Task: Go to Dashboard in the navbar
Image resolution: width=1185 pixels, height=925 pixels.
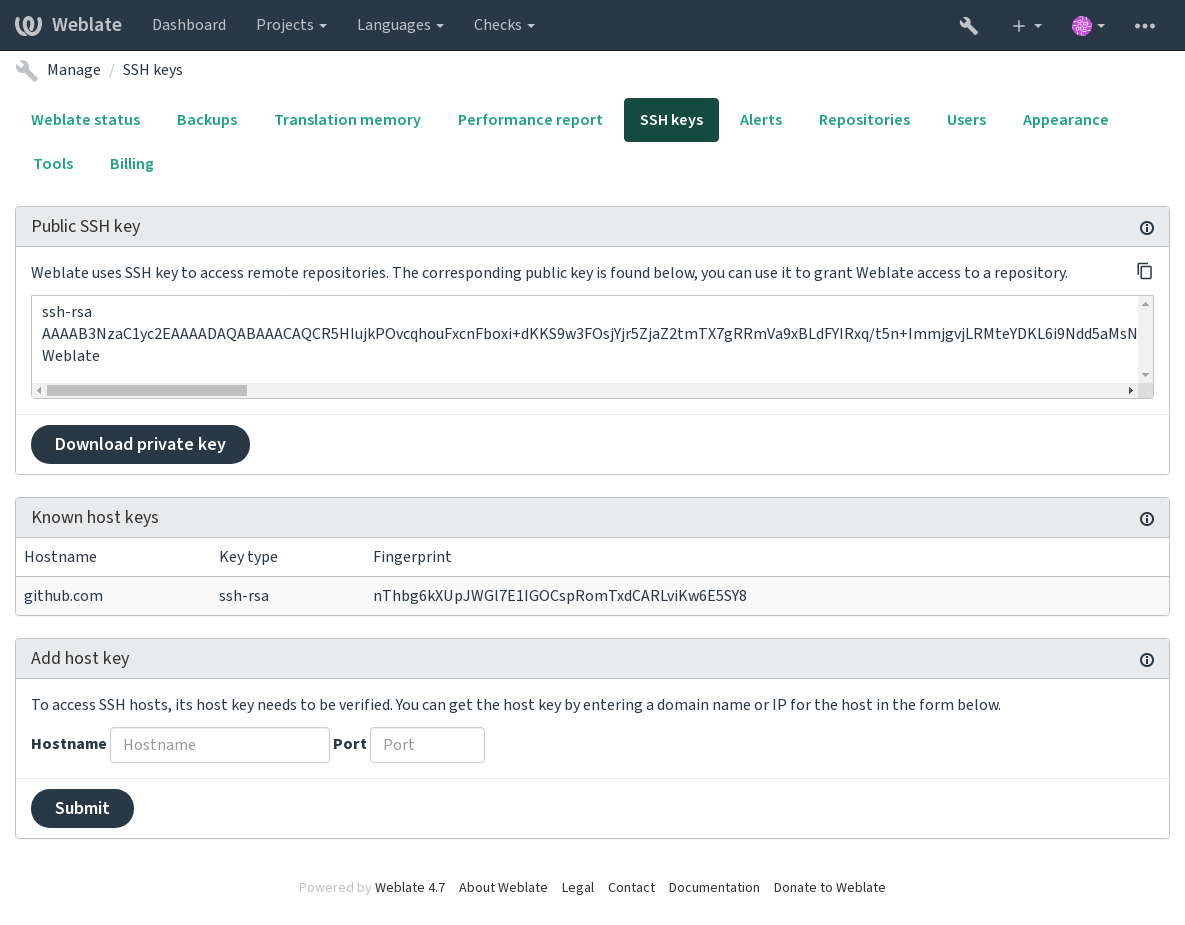Action: (189, 25)
